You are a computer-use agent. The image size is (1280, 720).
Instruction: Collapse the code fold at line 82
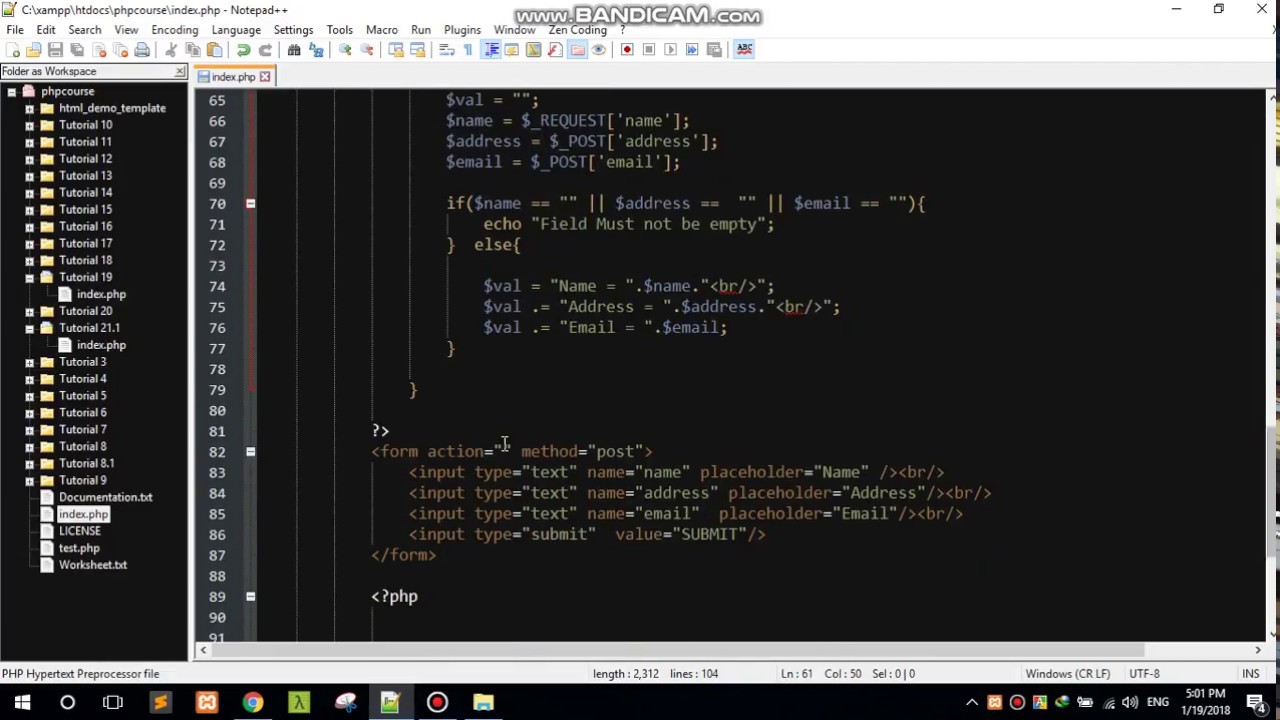point(250,452)
